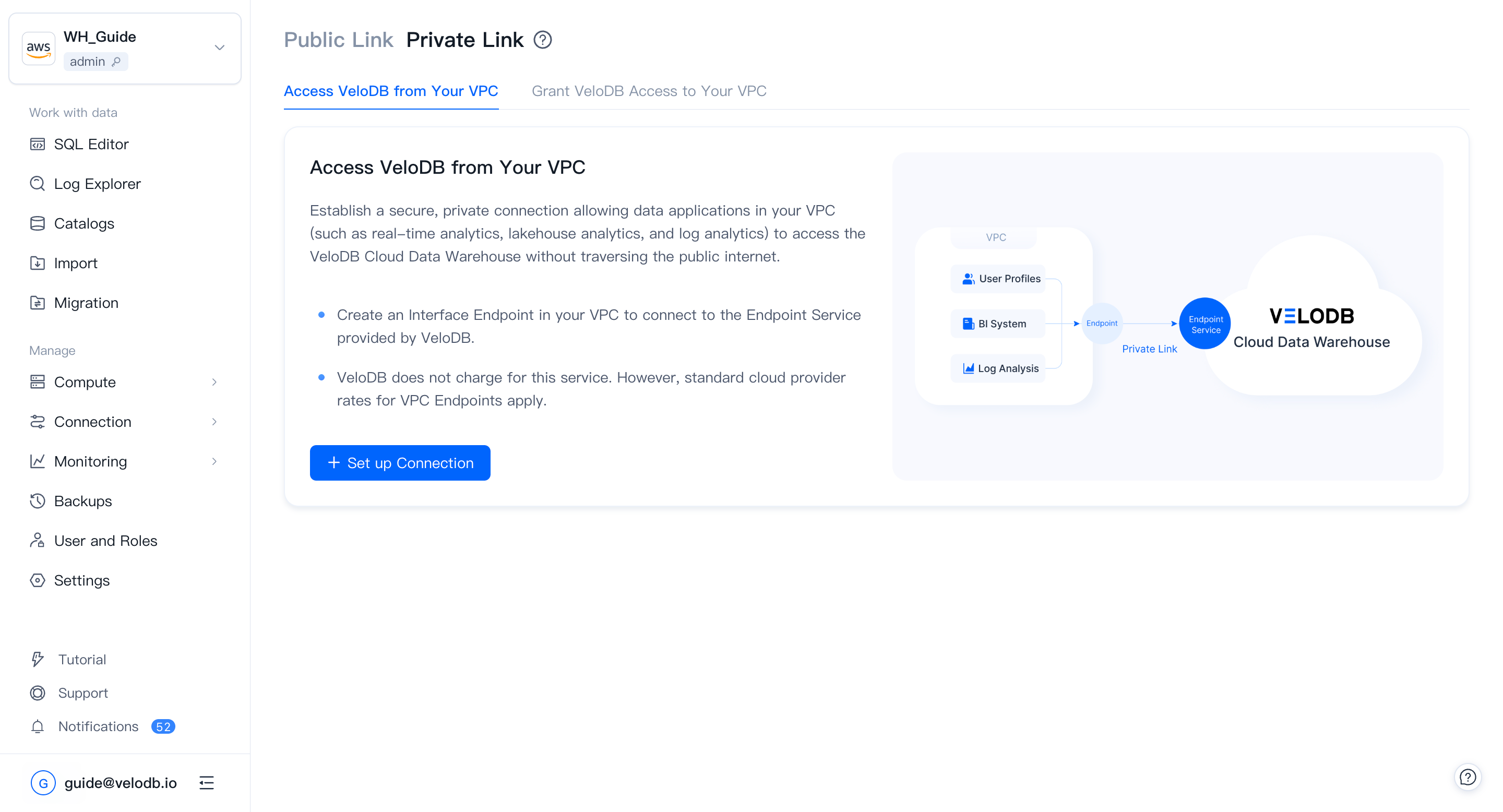Open the WH_Guide warehouse dropdown
Screen dimensions: 1503x812
(219, 48)
